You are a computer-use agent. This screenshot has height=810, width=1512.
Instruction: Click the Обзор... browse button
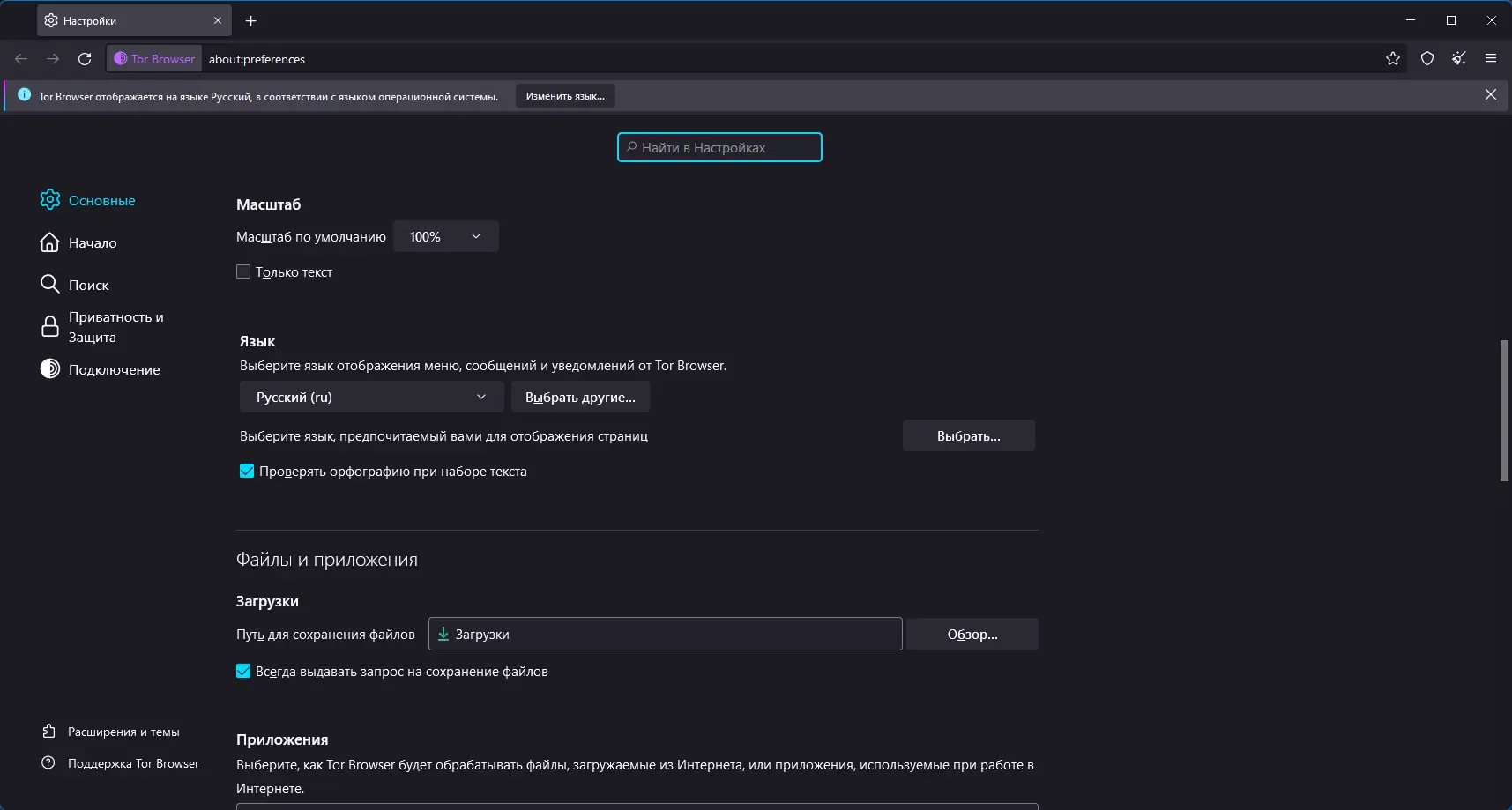point(972,635)
